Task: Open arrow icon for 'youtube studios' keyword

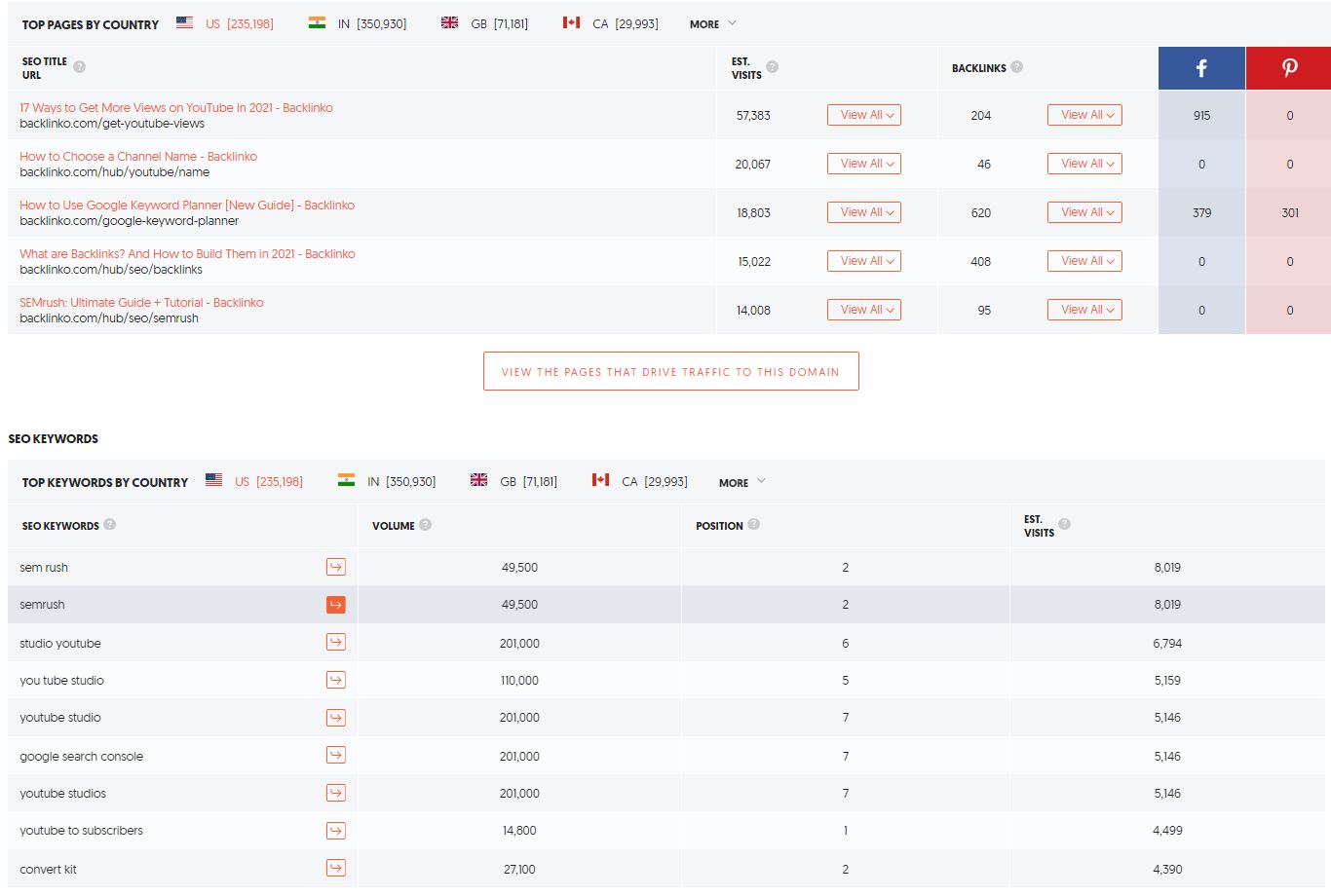Action: (x=336, y=793)
